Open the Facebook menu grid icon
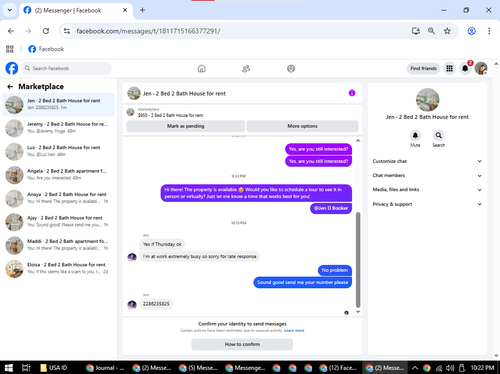 450,68
